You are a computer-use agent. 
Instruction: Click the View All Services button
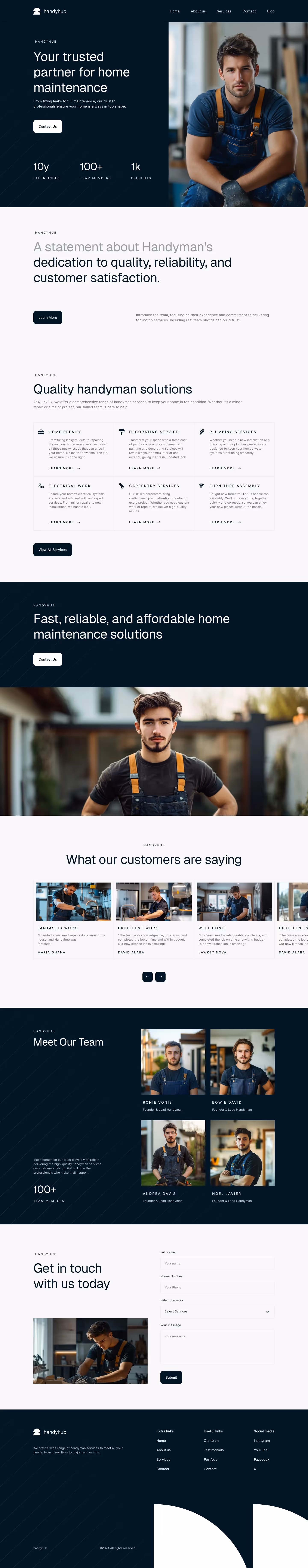[x=52, y=550]
